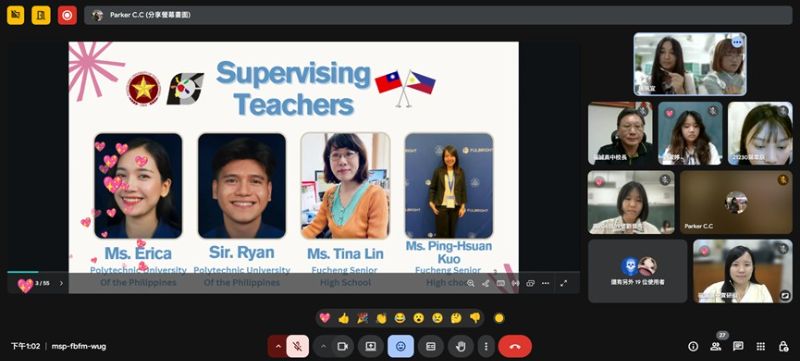Viewport: 800px width, 361px height.
Task: Pick the yellow skin tone selector dot
Action: coord(499,318)
